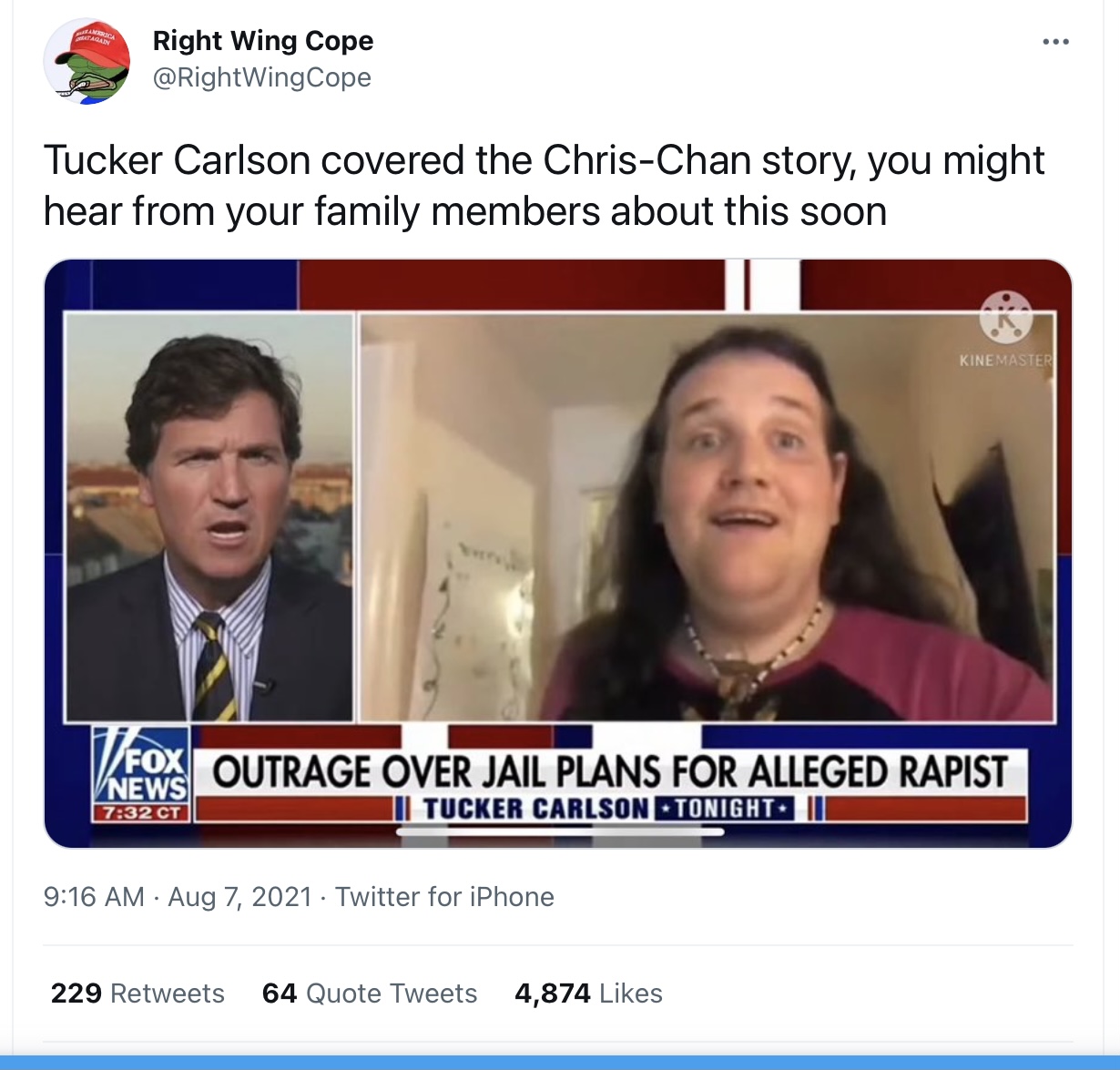
Task: Click the tweet text about Chris-Chan story
Action: 544,186
